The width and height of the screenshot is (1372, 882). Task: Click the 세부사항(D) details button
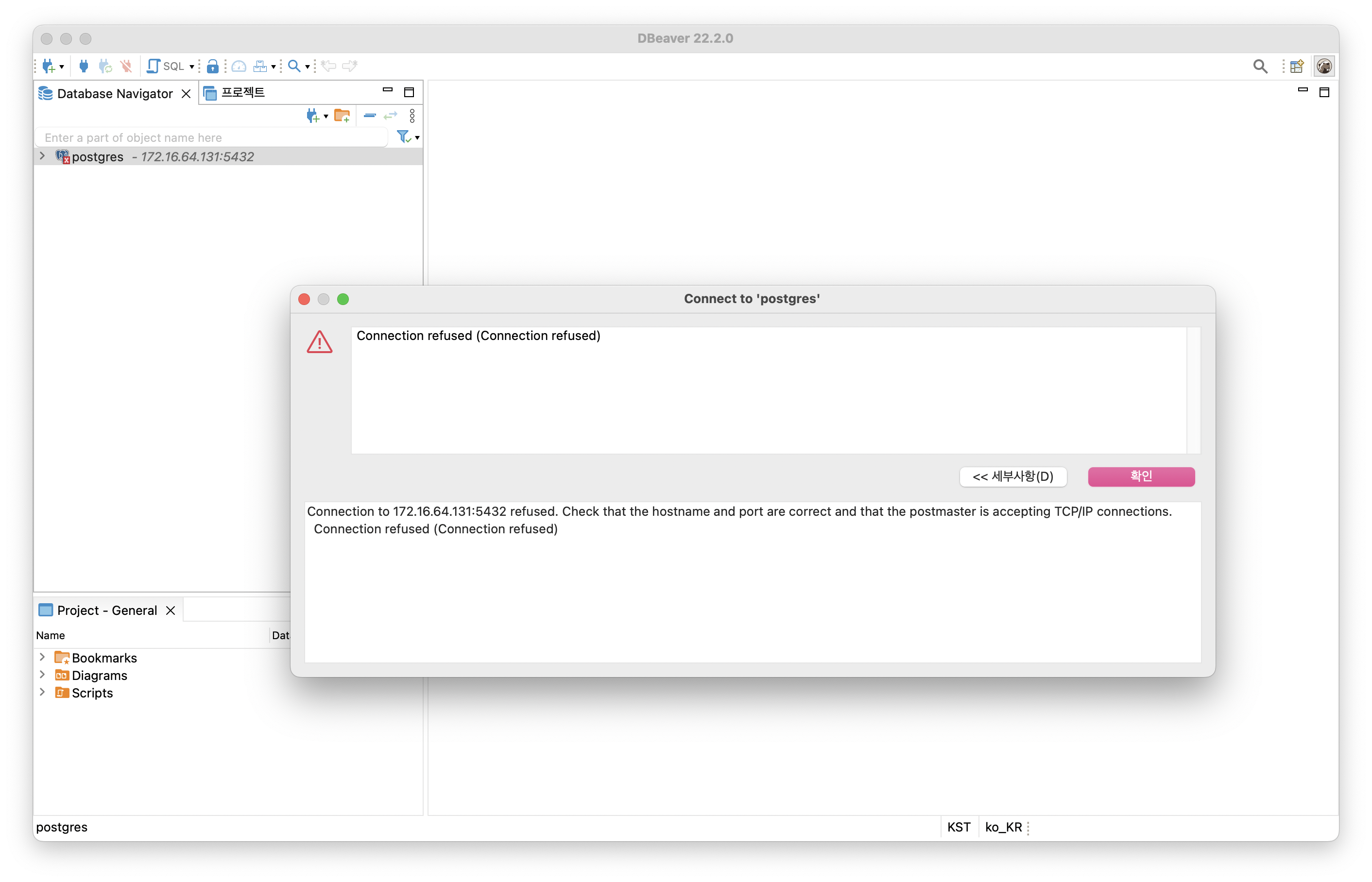[1012, 476]
